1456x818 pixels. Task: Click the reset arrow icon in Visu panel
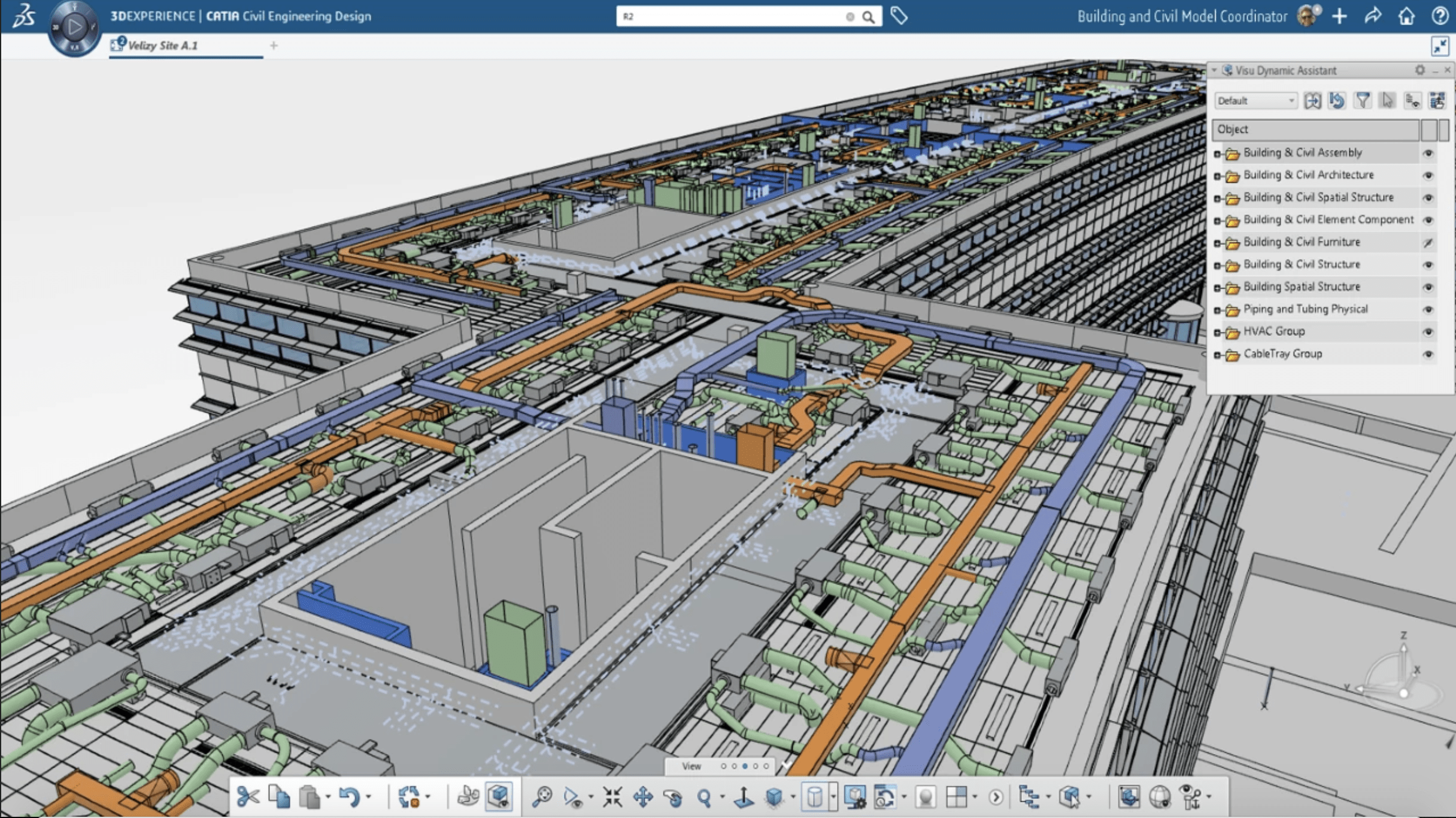coord(1337,101)
